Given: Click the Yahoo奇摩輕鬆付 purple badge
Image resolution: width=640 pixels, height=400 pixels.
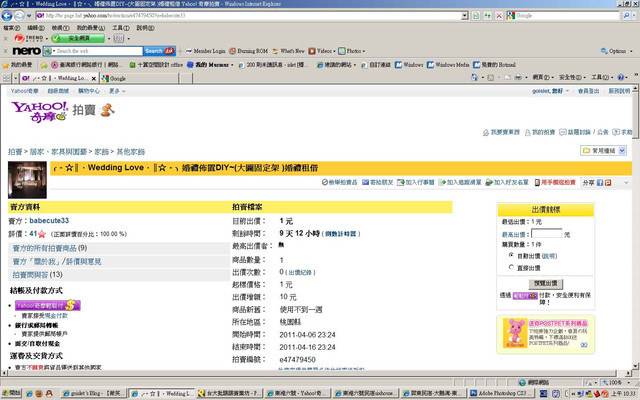Looking at the screenshot, I should tap(48, 305).
